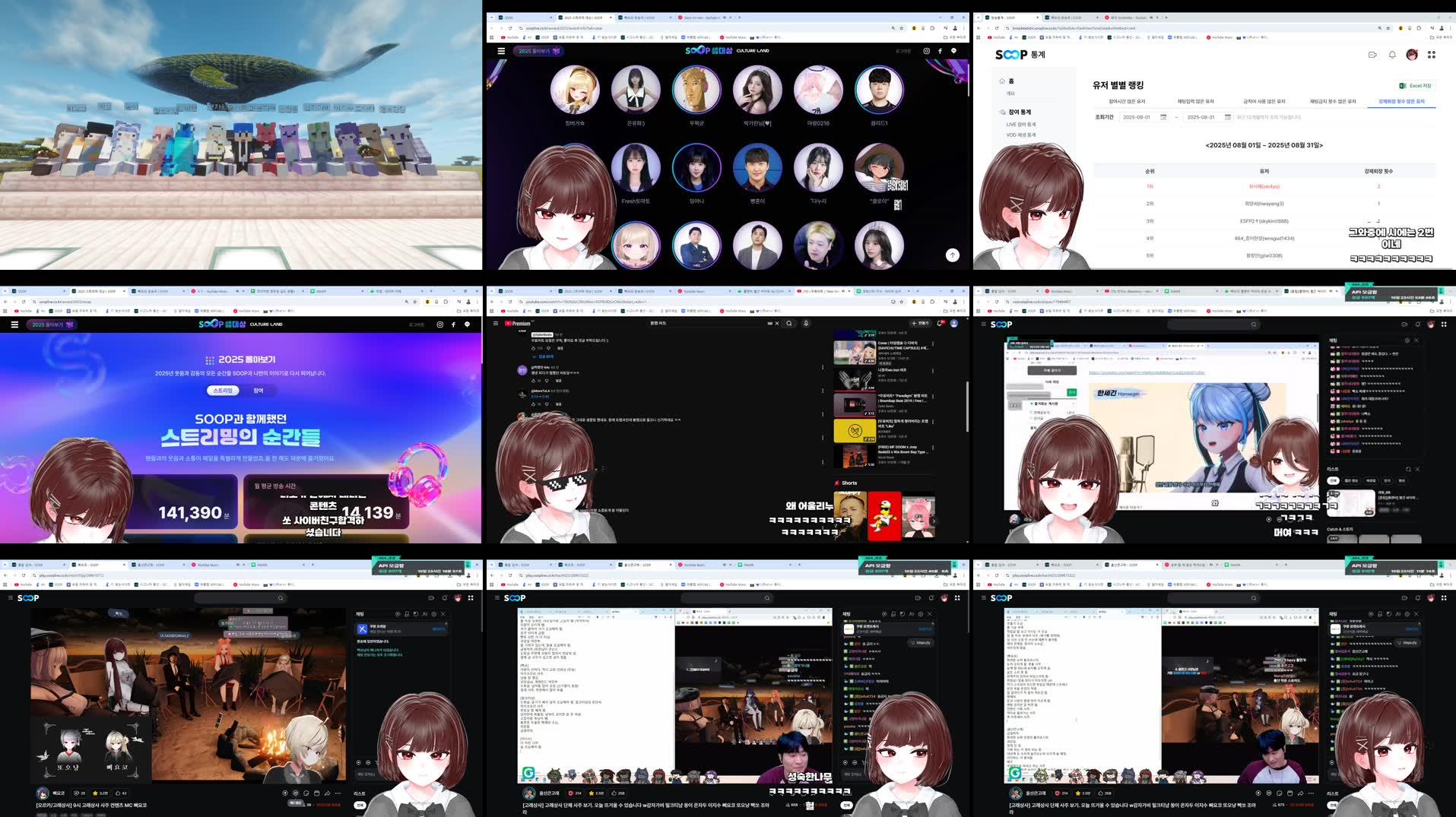Open the notification bell on SOOP 통계
The width and height of the screenshot is (1456, 817).
coord(1391,55)
